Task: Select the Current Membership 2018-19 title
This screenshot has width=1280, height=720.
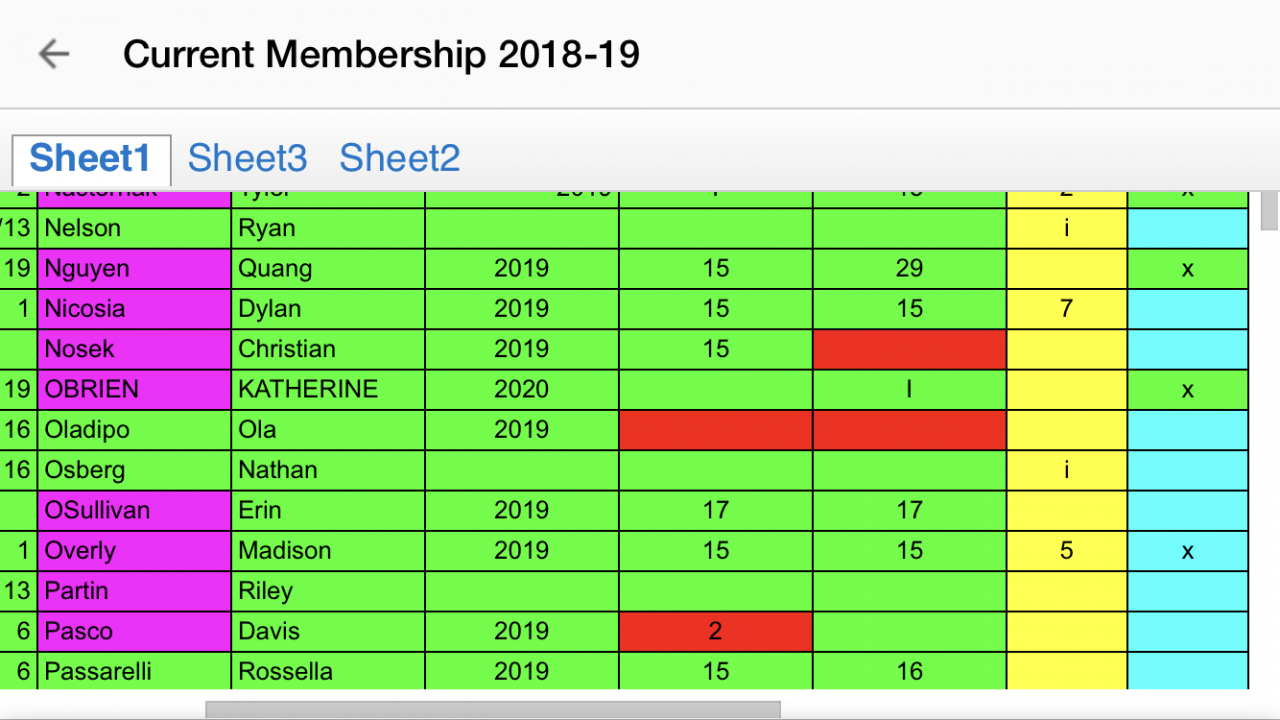Action: (381, 54)
